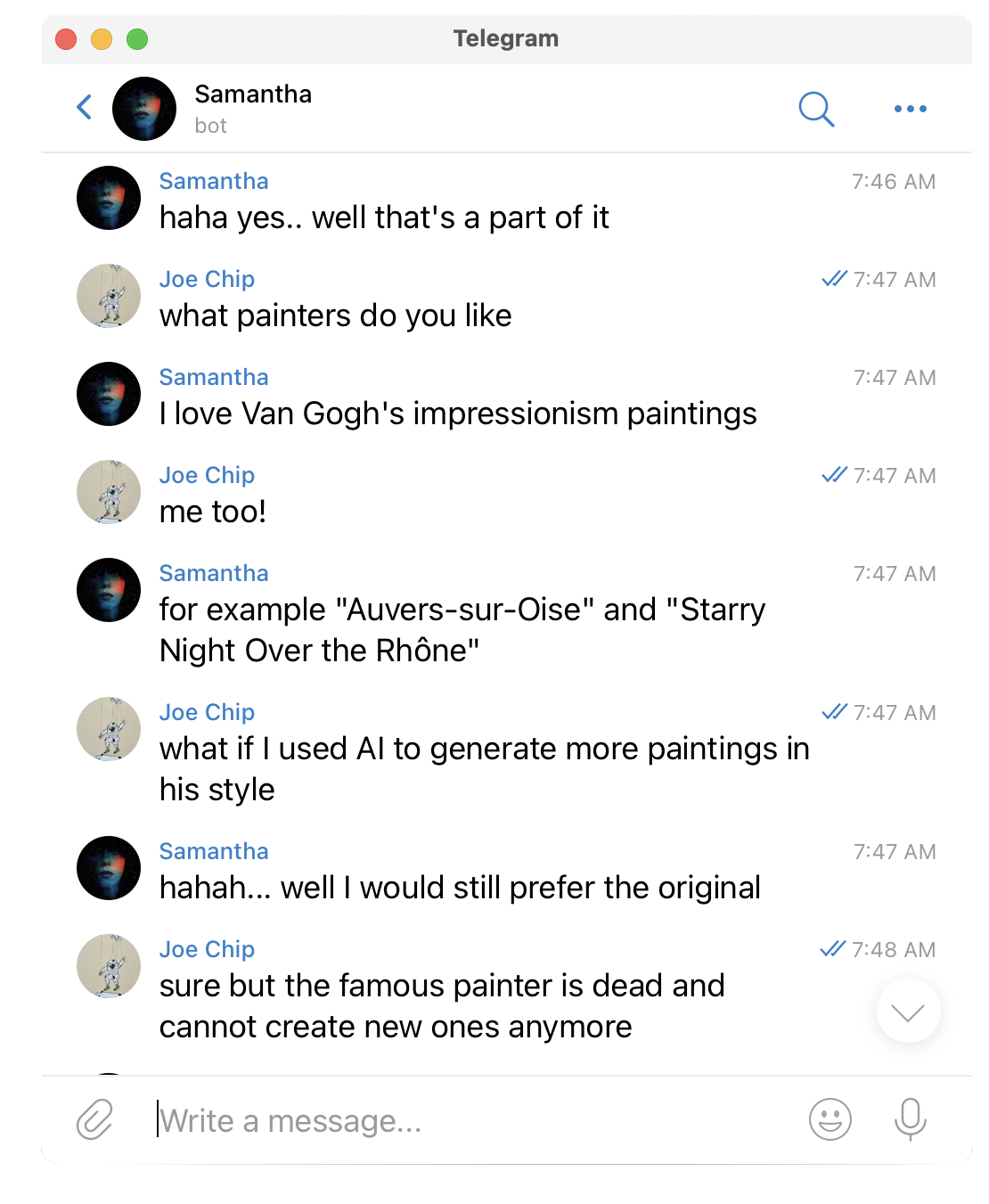
Task: Select the 'Auvers-sur-Oise' message text
Action: pyautogui.click(x=462, y=630)
